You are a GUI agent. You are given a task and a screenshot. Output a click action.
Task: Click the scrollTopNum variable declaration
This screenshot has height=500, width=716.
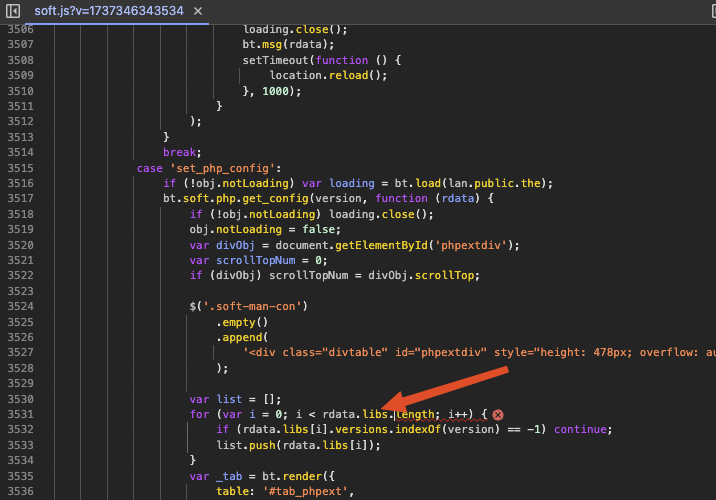(256, 260)
